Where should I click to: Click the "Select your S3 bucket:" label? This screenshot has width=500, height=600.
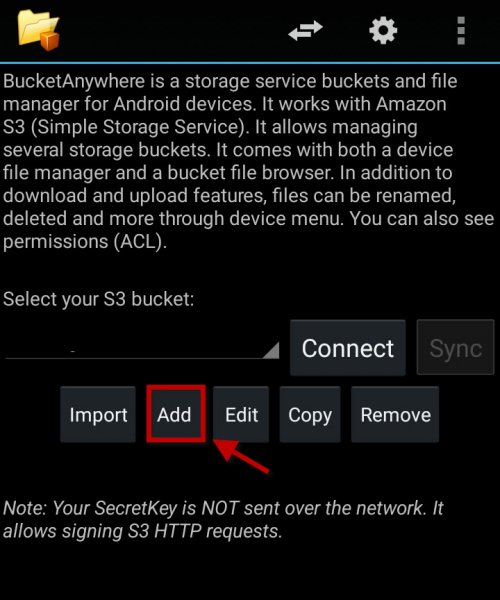[99, 299]
